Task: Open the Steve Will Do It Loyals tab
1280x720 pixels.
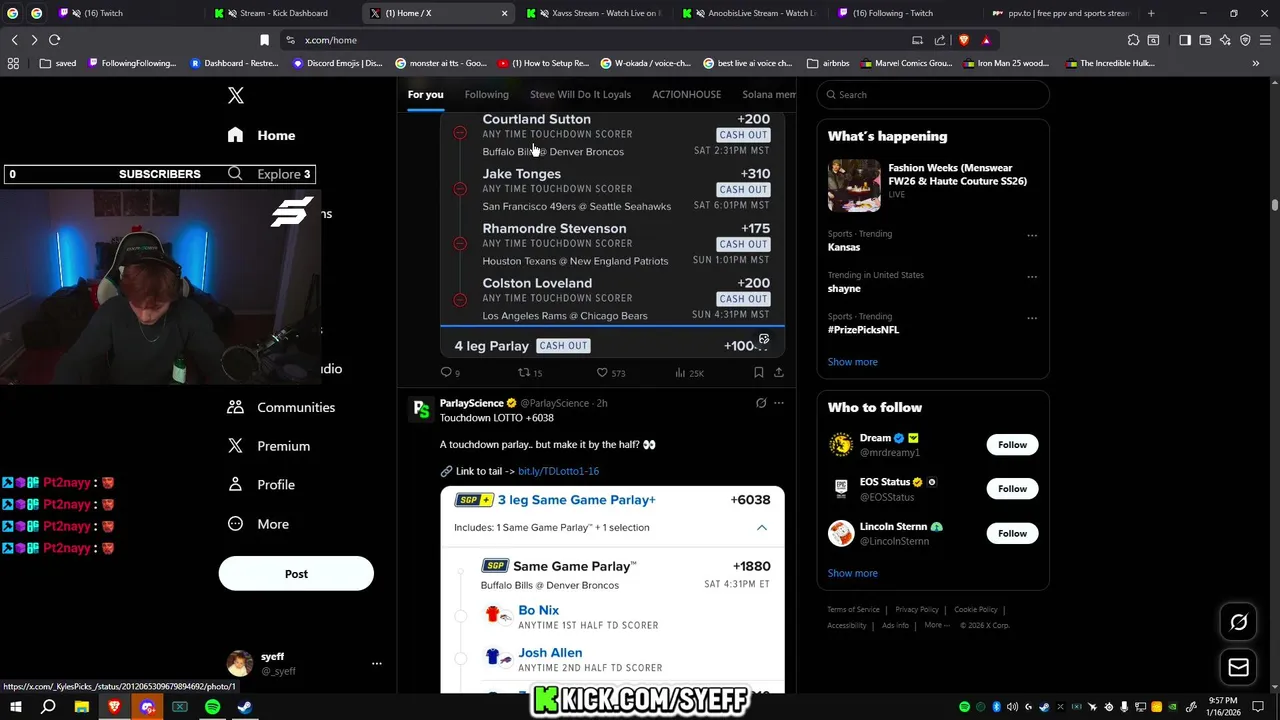Action: coord(580,95)
